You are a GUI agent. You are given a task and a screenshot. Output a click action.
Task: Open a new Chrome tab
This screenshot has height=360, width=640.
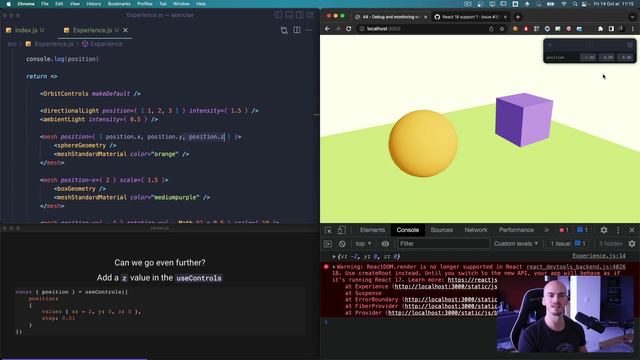518,17
